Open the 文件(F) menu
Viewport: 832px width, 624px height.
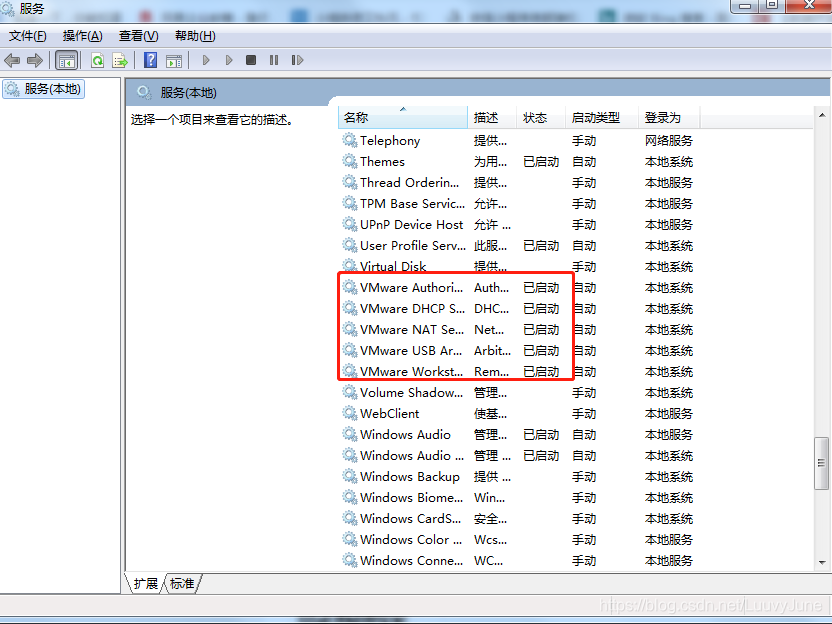click(28, 36)
